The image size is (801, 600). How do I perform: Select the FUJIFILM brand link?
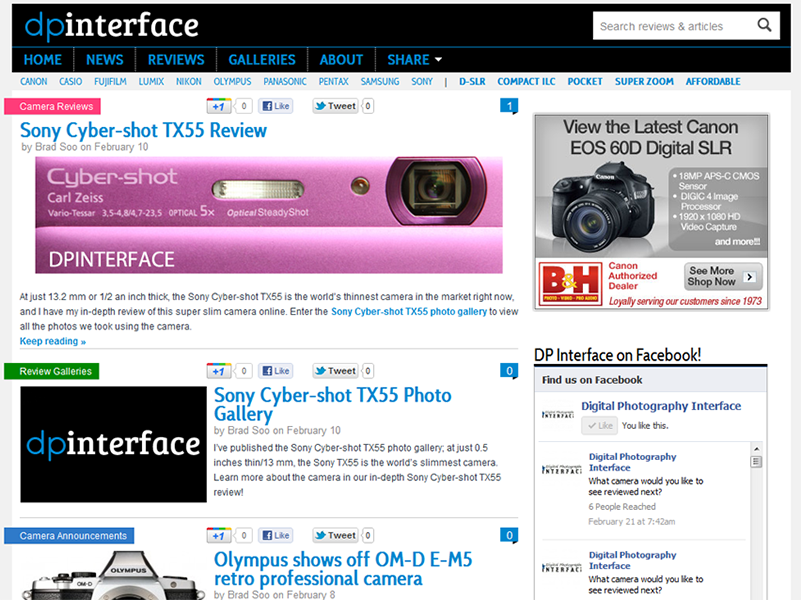(110, 82)
